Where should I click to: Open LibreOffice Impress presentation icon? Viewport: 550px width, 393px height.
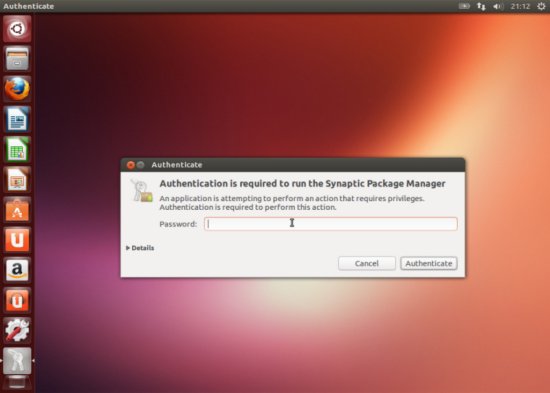click(17, 180)
